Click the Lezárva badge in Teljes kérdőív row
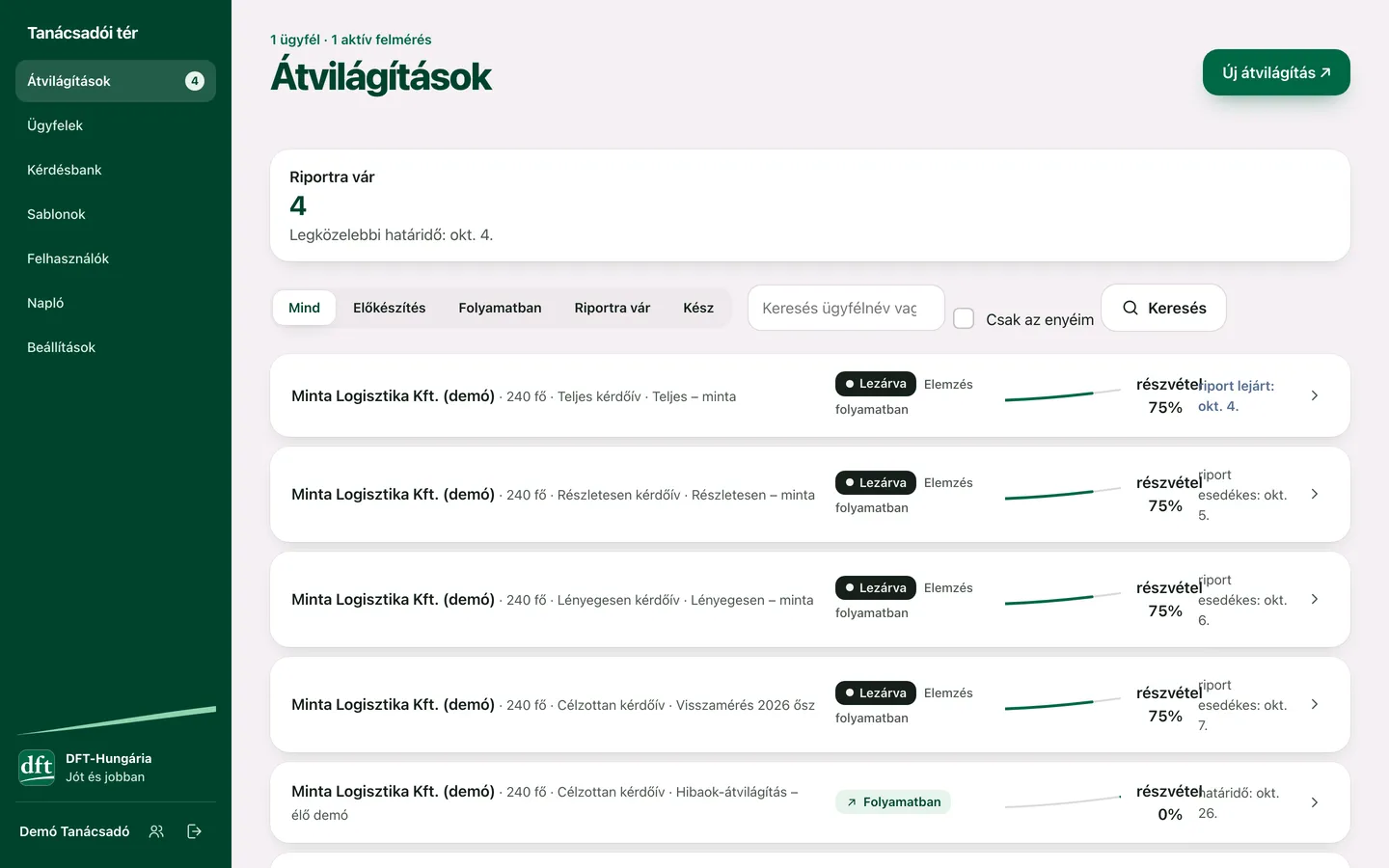This screenshot has height=868, width=1389. (875, 384)
